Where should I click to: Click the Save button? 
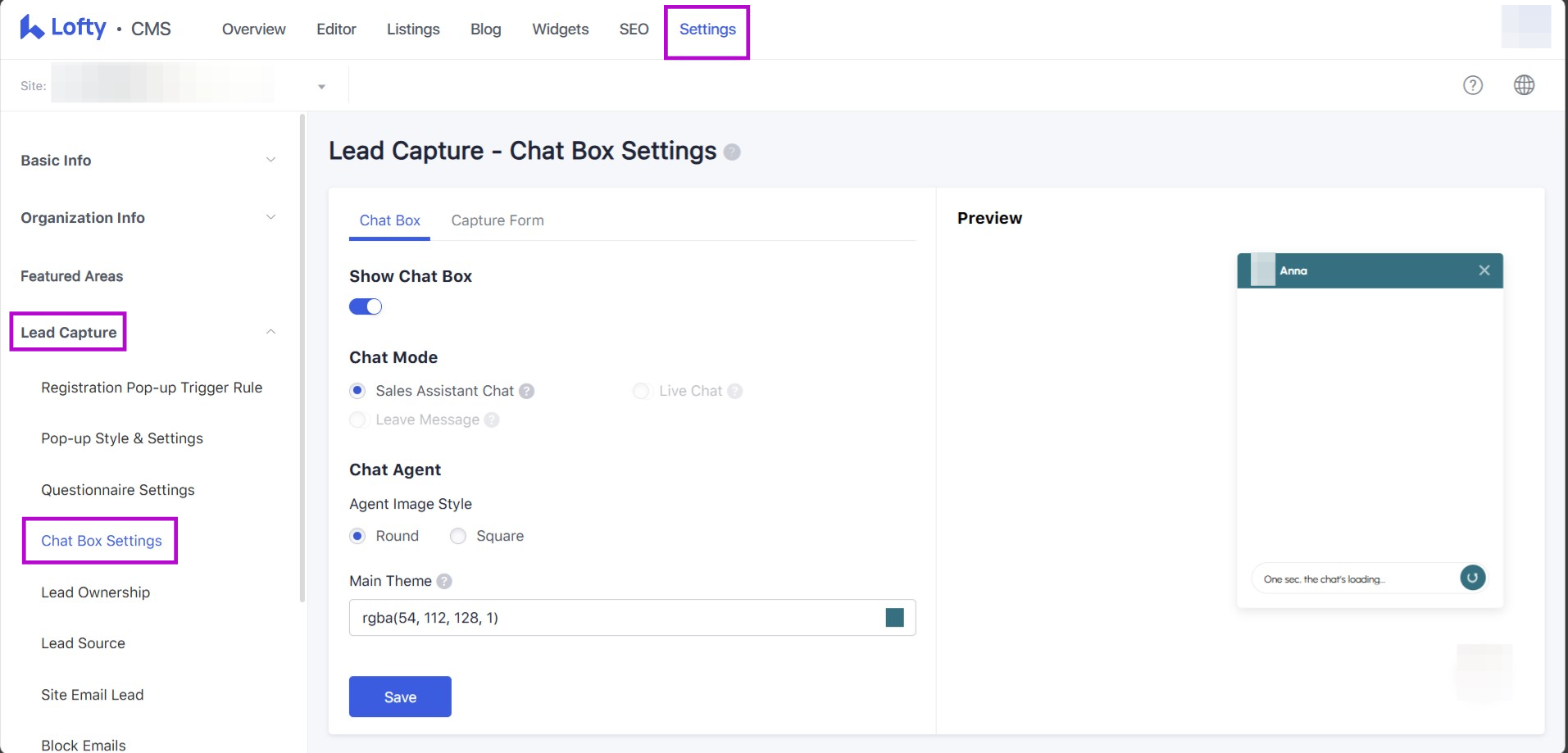400,696
